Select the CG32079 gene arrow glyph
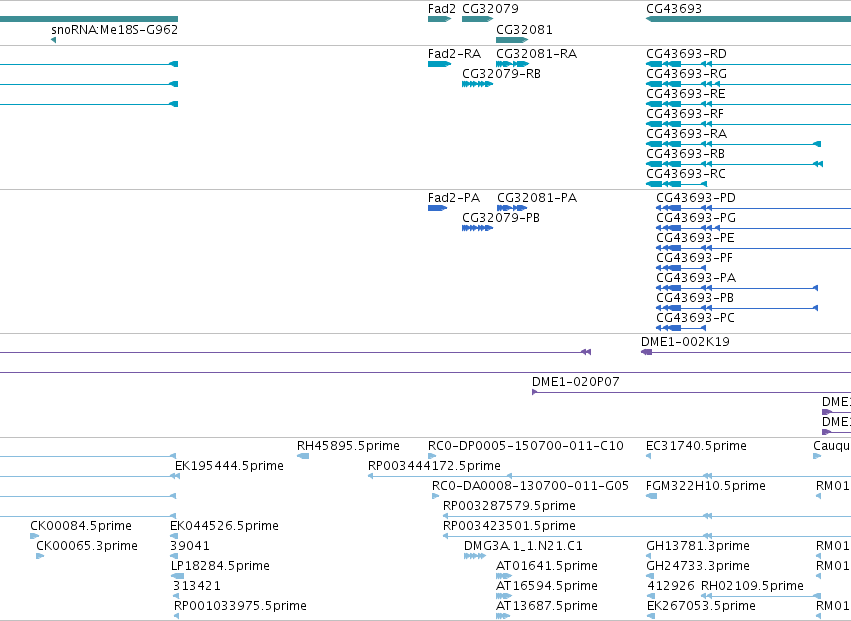The width and height of the screenshot is (851, 621). click(477, 19)
